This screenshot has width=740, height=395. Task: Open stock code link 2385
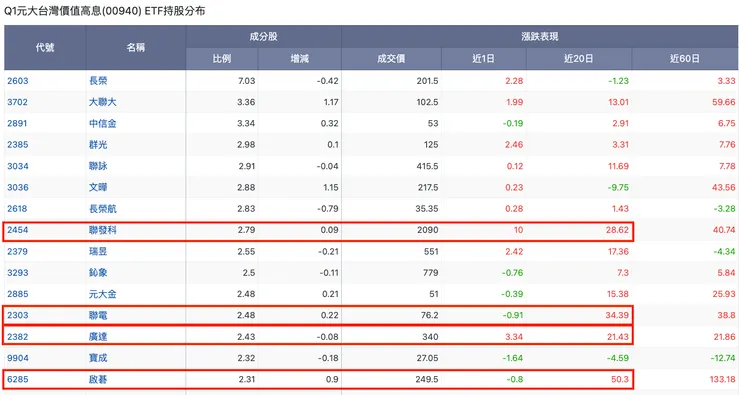click(x=17, y=144)
